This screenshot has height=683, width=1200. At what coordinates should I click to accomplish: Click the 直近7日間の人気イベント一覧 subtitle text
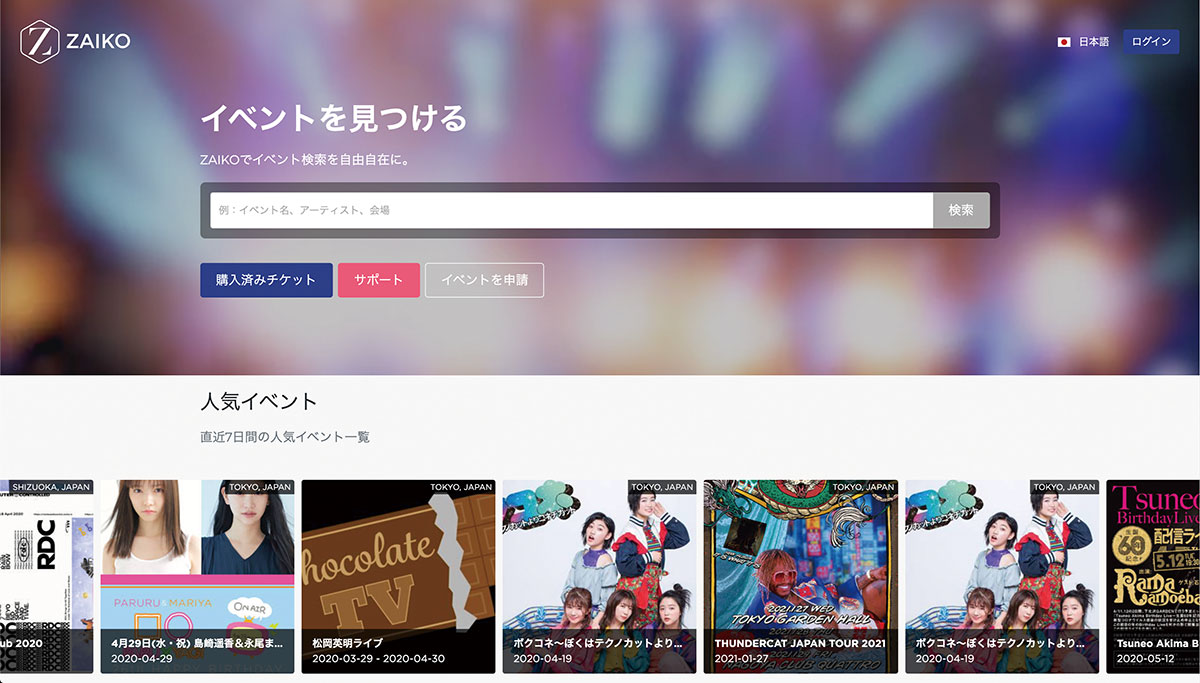[285, 437]
